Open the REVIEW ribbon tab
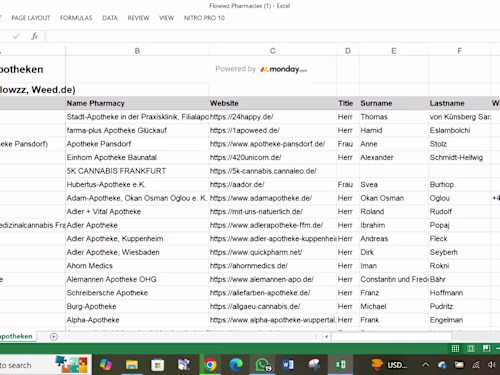This screenshot has height=375, width=500. (138, 18)
